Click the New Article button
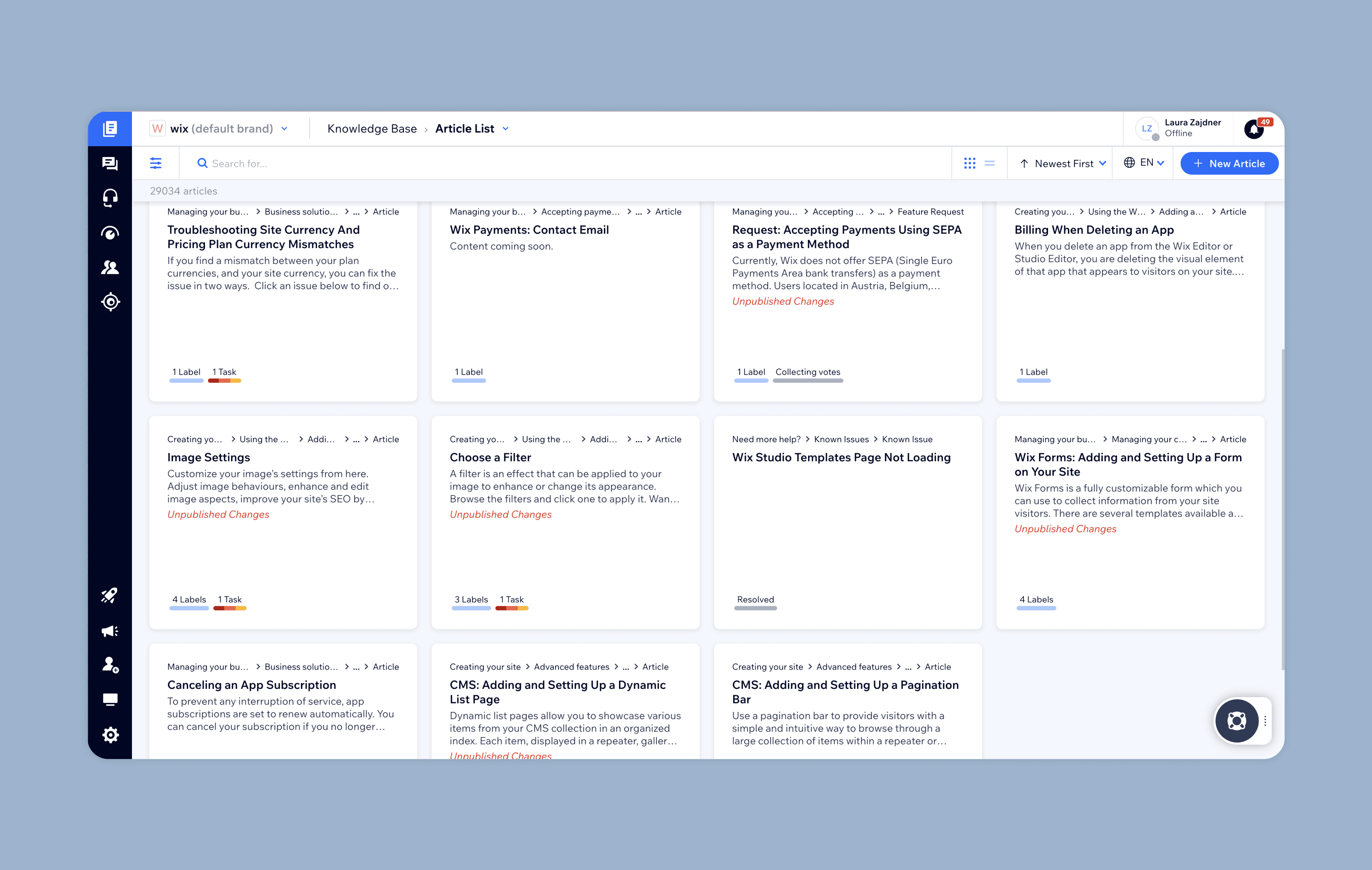Screen dimensions: 1372x870 coord(1229,163)
